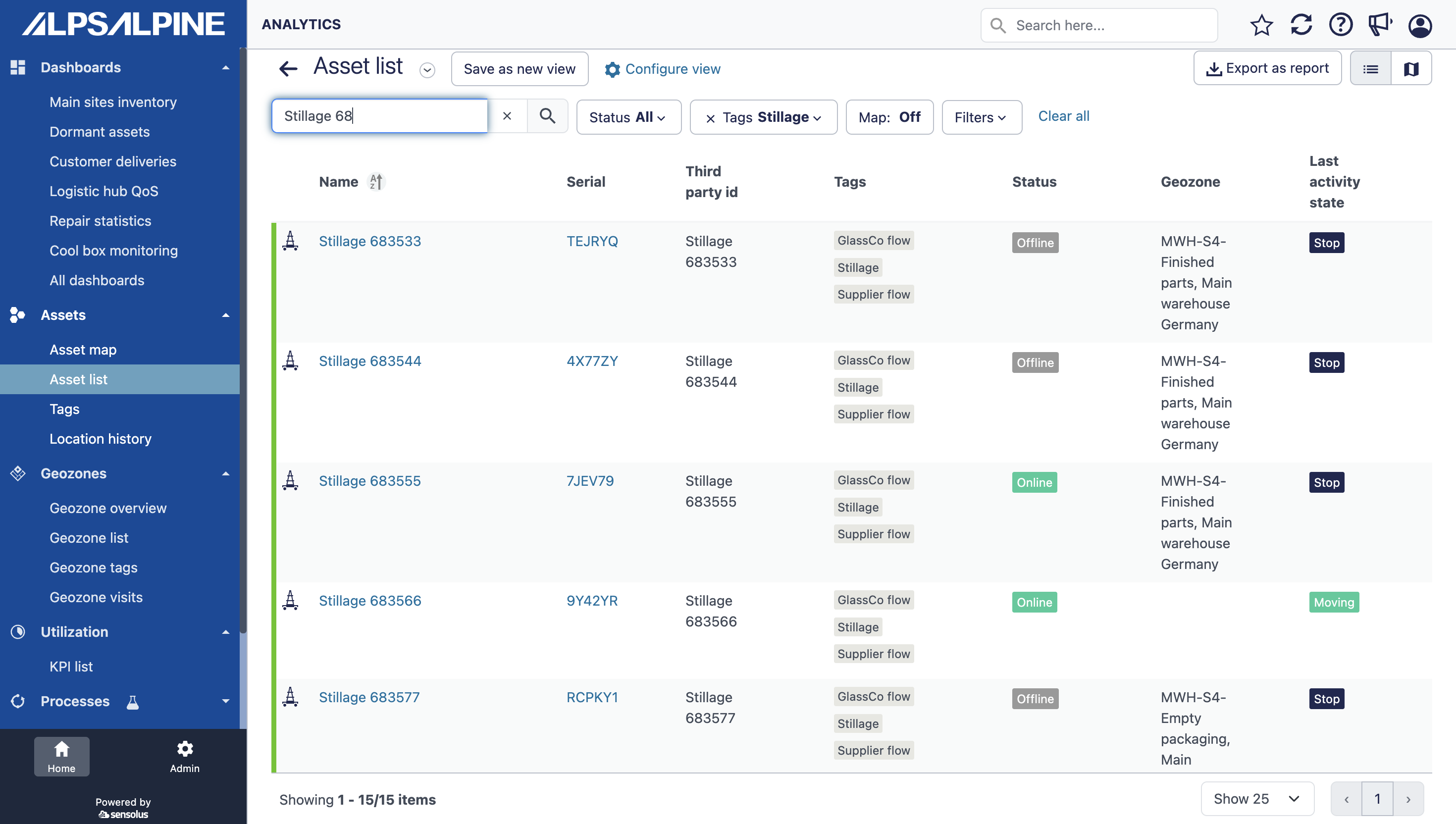Open the user profile icon
Screen dimensions: 1456x824
(1419, 25)
